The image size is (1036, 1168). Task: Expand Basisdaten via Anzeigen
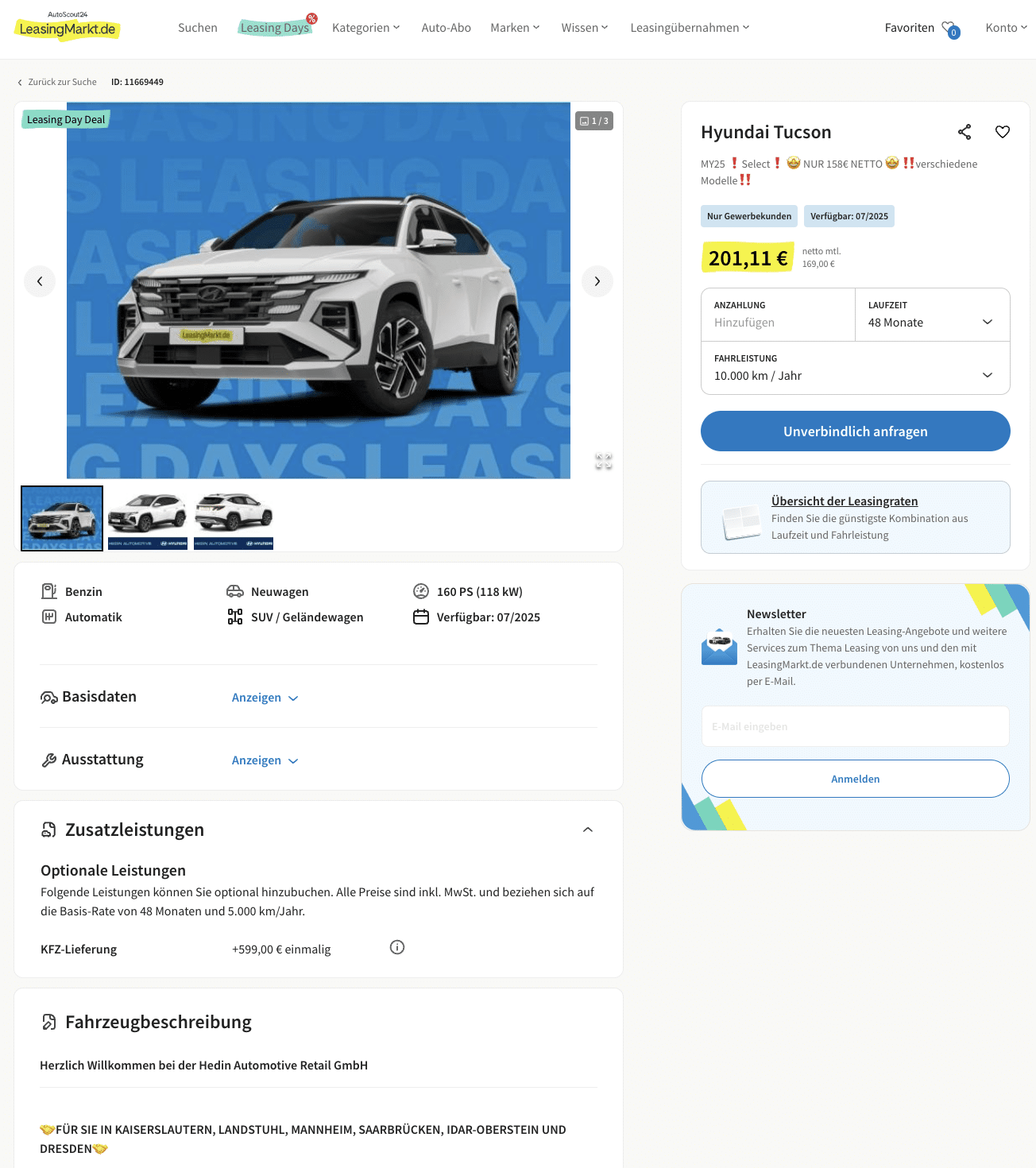click(265, 698)
